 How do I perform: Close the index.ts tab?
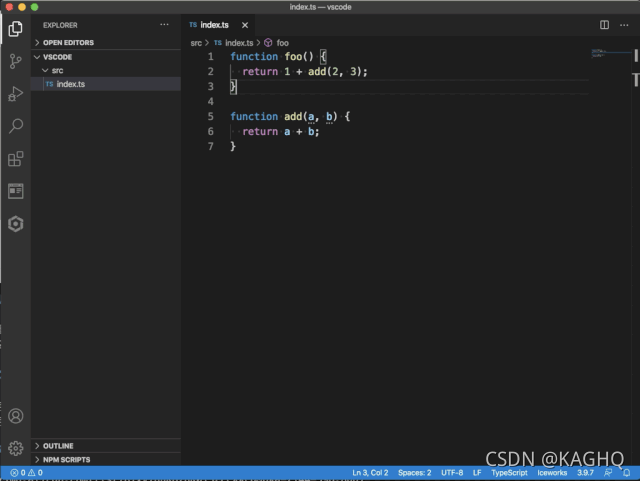[245, 25]
